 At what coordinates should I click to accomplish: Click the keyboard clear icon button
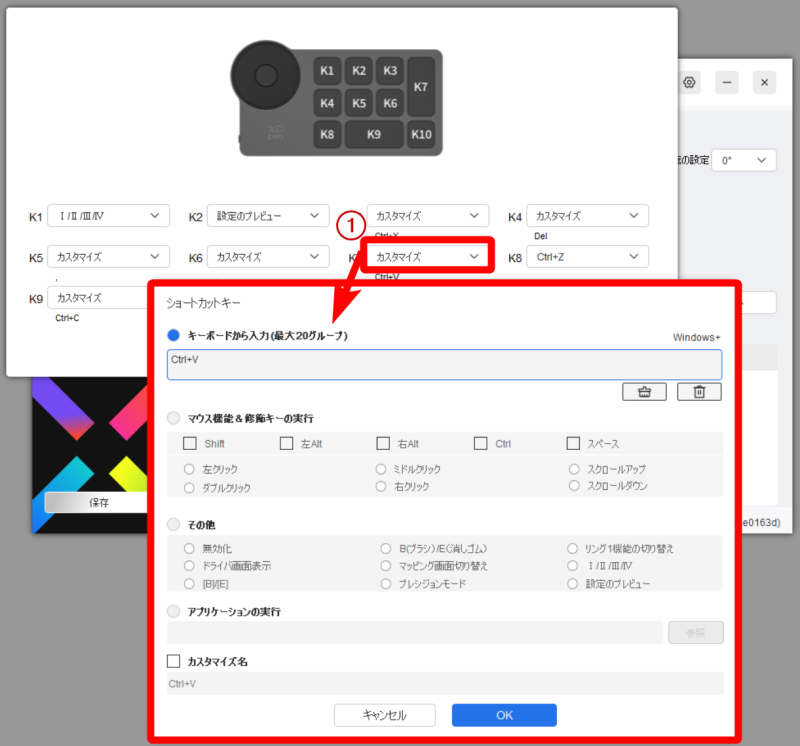(x=644, y=392)
